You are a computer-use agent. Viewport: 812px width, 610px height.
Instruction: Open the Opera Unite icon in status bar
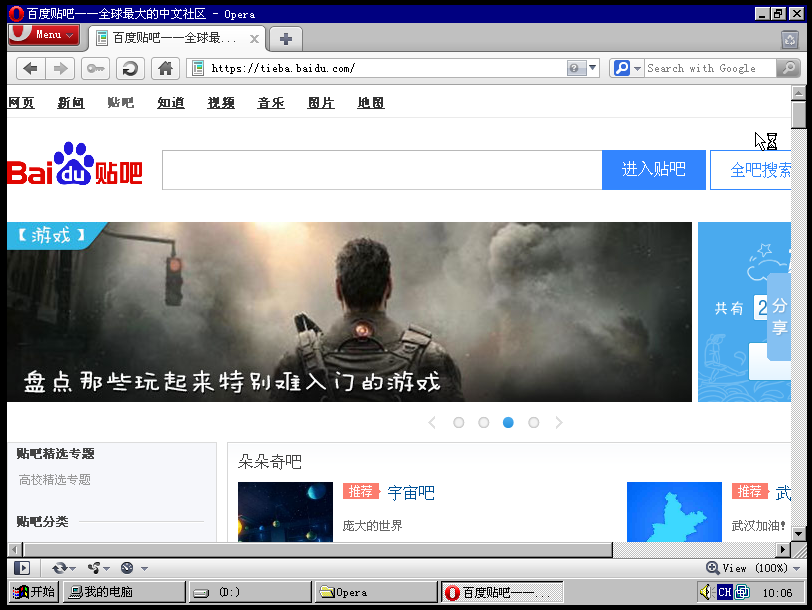[94, 568]
